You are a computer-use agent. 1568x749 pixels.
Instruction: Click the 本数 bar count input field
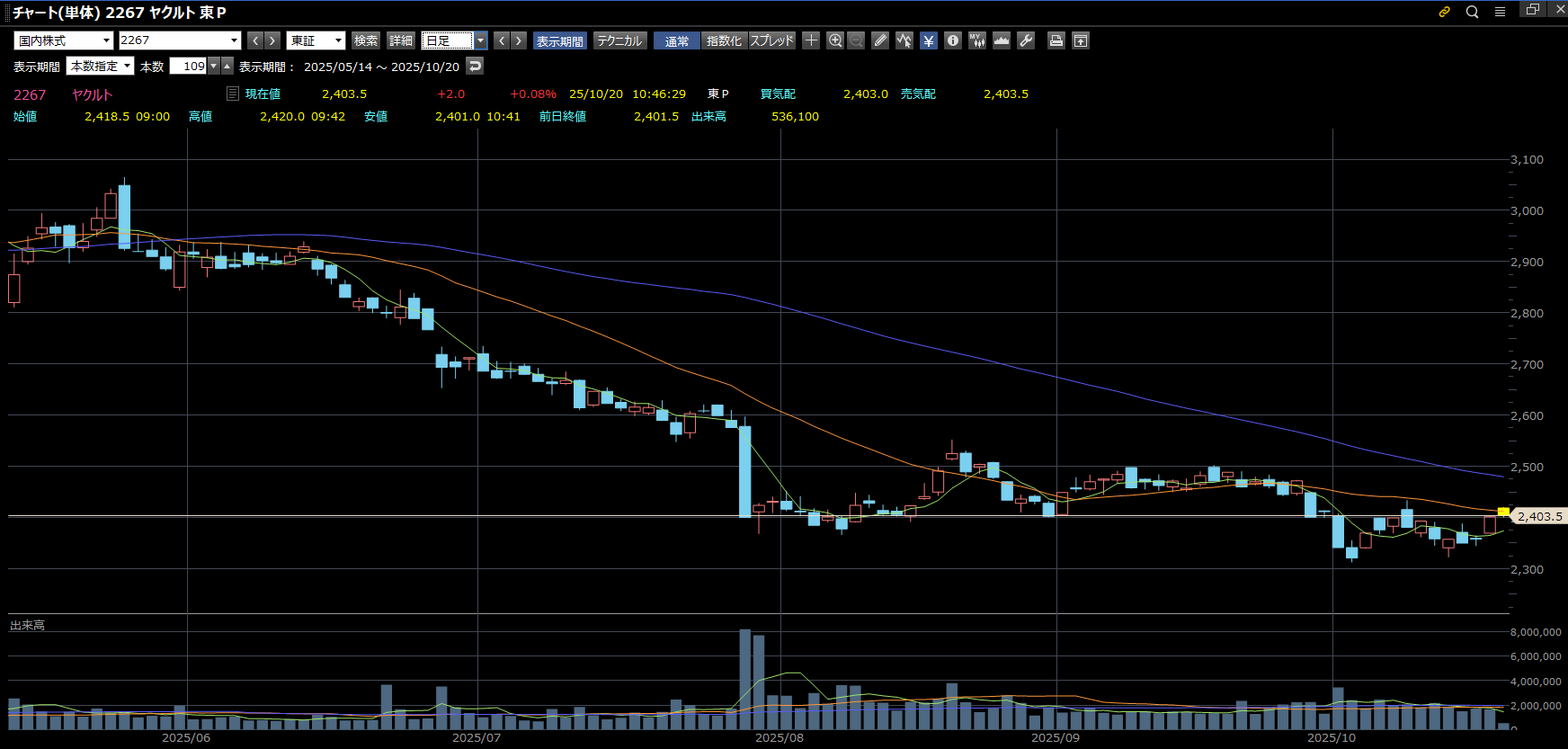[189, 66]
